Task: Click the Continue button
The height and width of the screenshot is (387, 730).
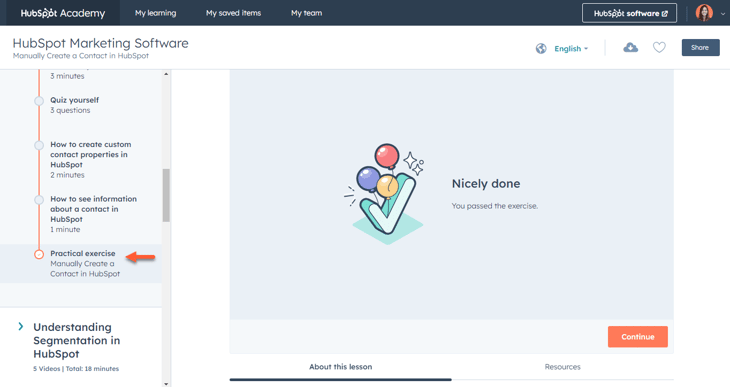Action: [x=637, y=337]
